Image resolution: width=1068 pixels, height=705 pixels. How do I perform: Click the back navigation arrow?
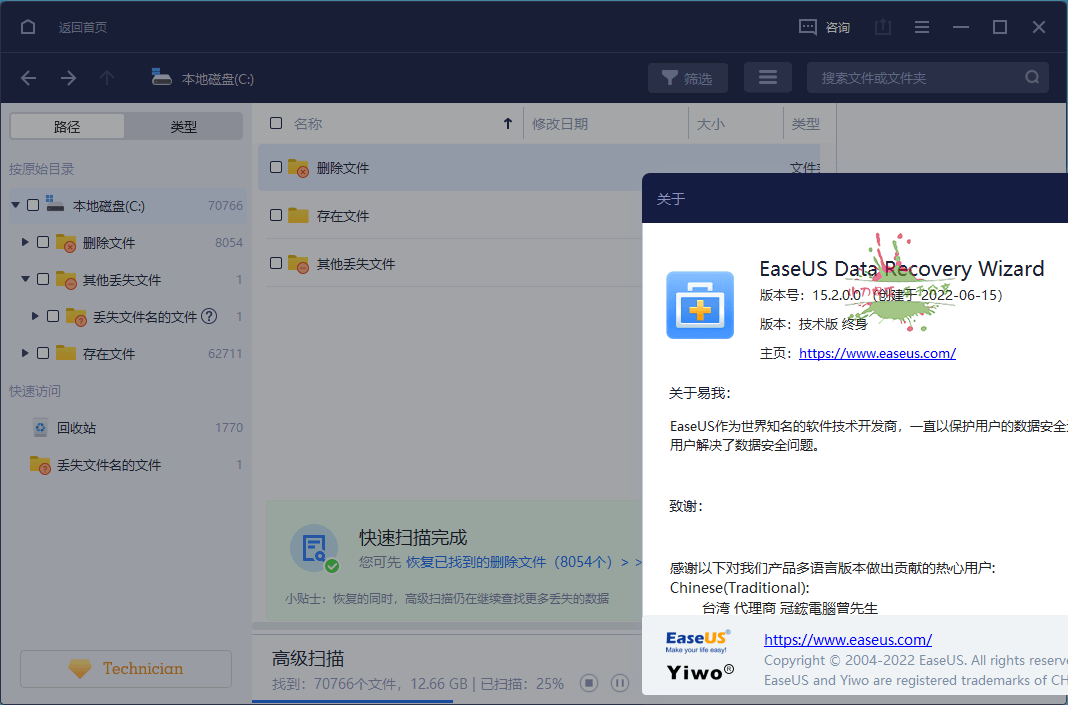(x=28, y=77)
